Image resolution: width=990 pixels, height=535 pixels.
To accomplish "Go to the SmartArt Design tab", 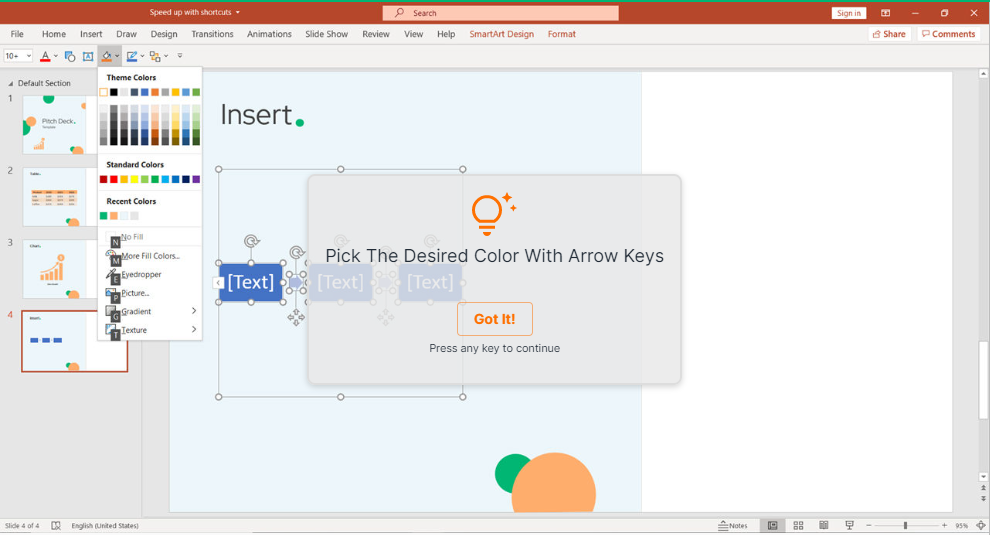I will pos(501,34).
